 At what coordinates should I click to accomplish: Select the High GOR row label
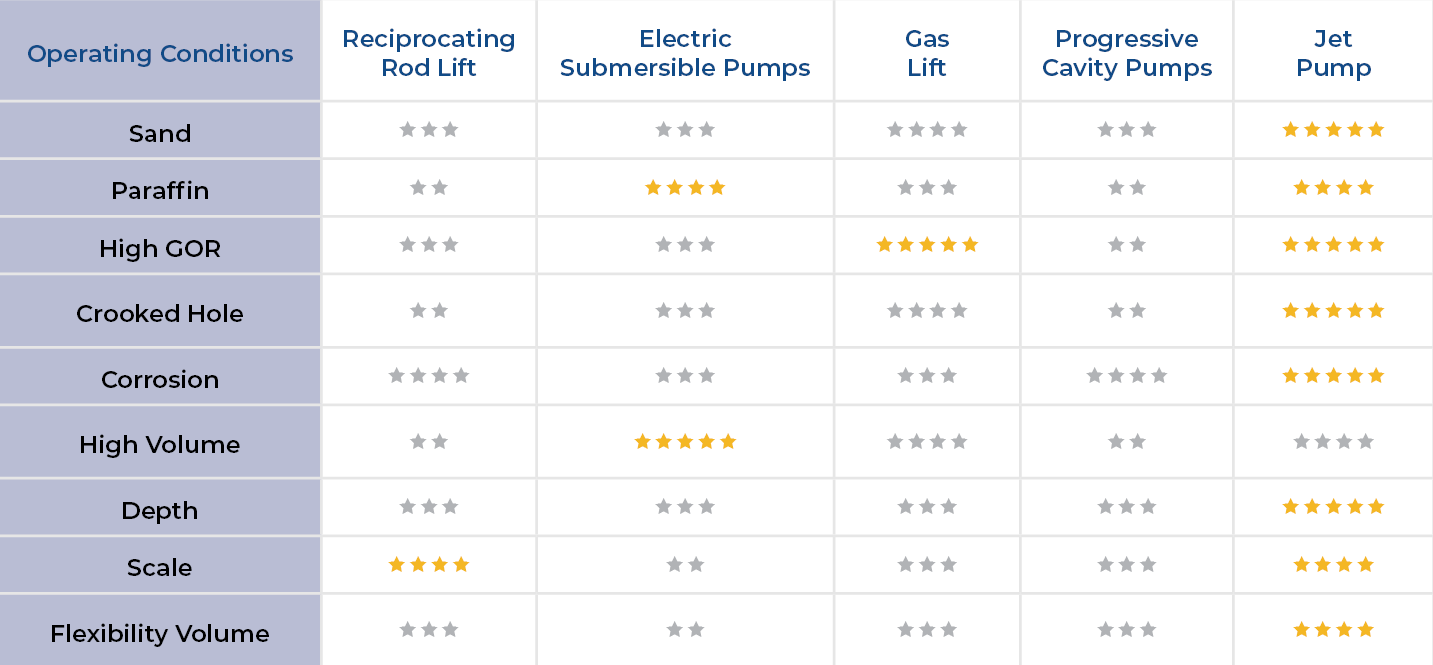click(x=160, y=249)
